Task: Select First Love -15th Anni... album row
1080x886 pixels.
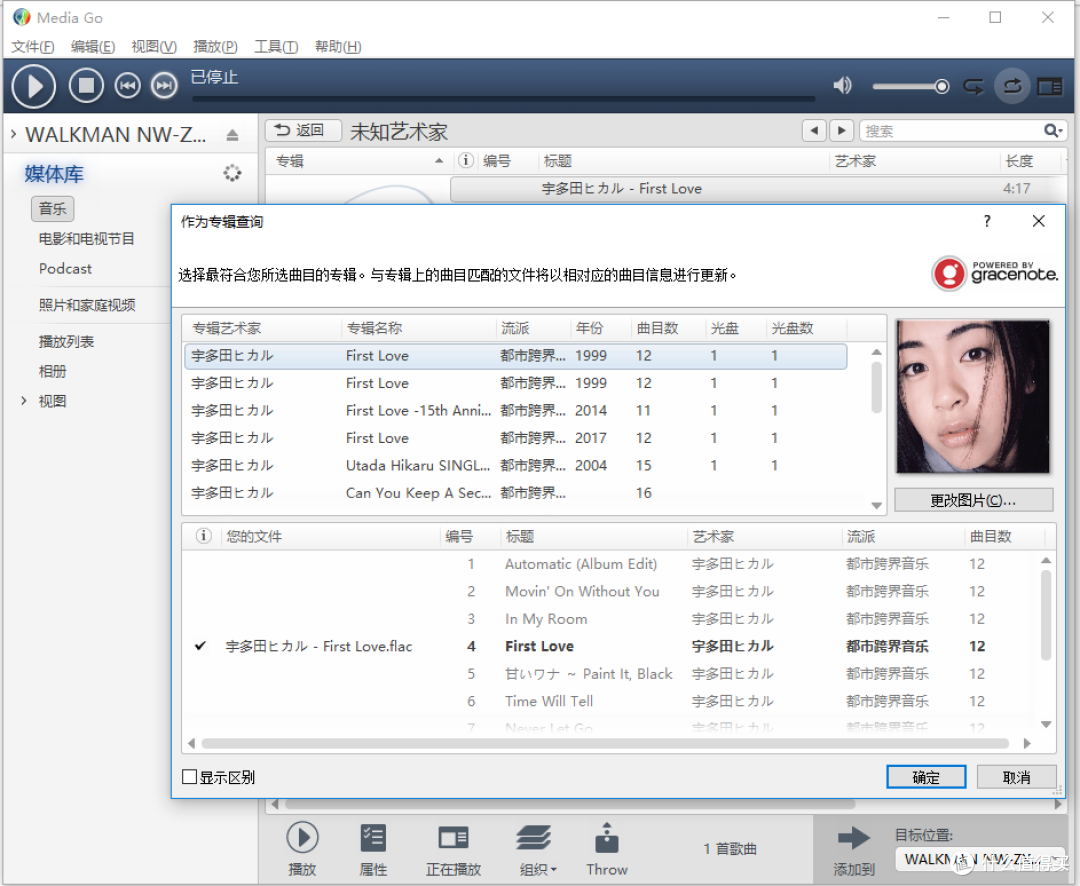Action: [x=515, y=411]
